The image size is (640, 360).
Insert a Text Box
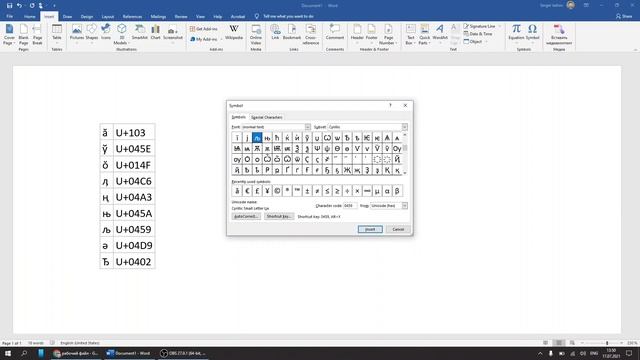(411, 34)
